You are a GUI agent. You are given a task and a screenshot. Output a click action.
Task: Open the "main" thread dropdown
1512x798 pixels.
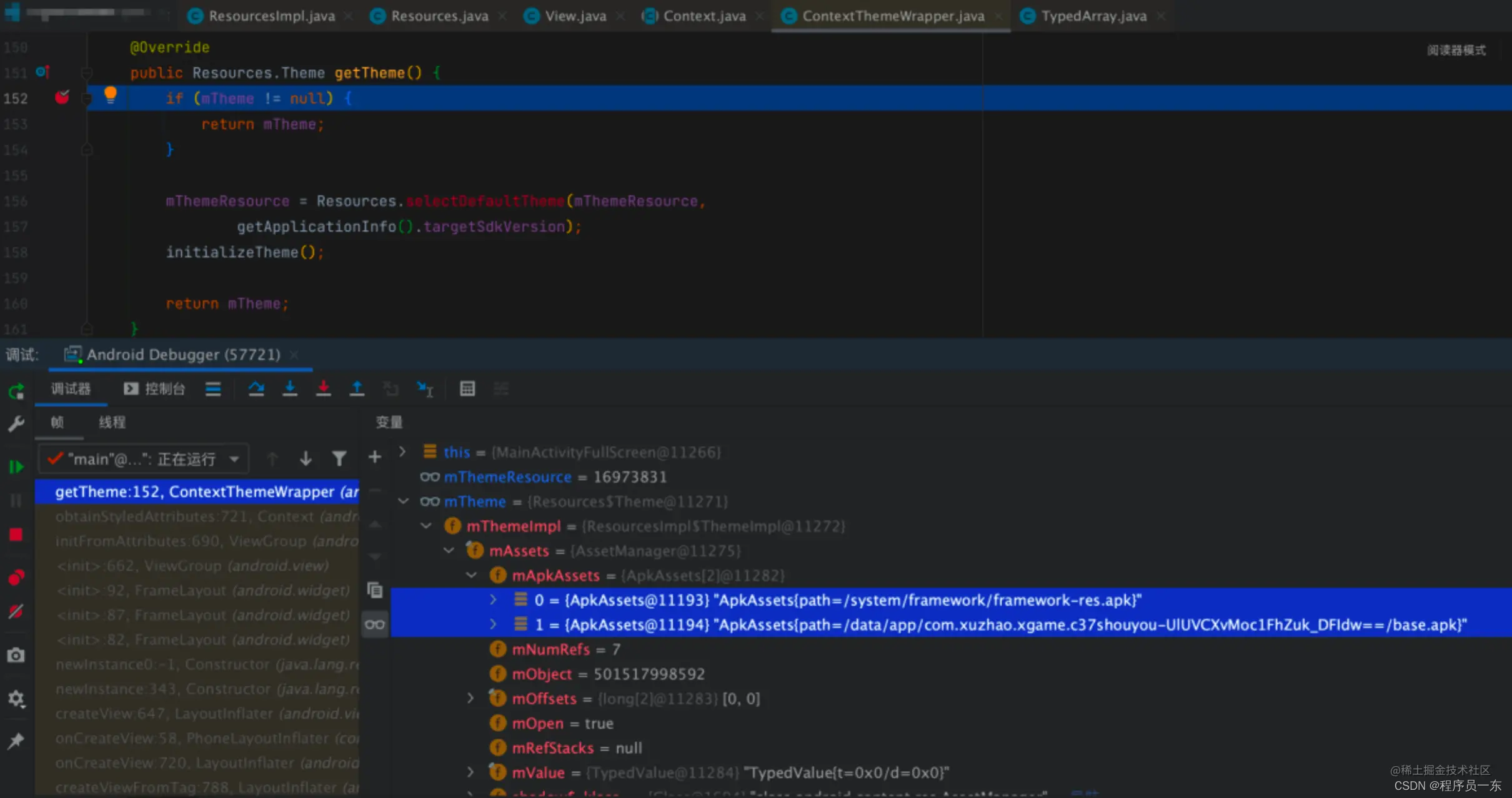point(144,459)
